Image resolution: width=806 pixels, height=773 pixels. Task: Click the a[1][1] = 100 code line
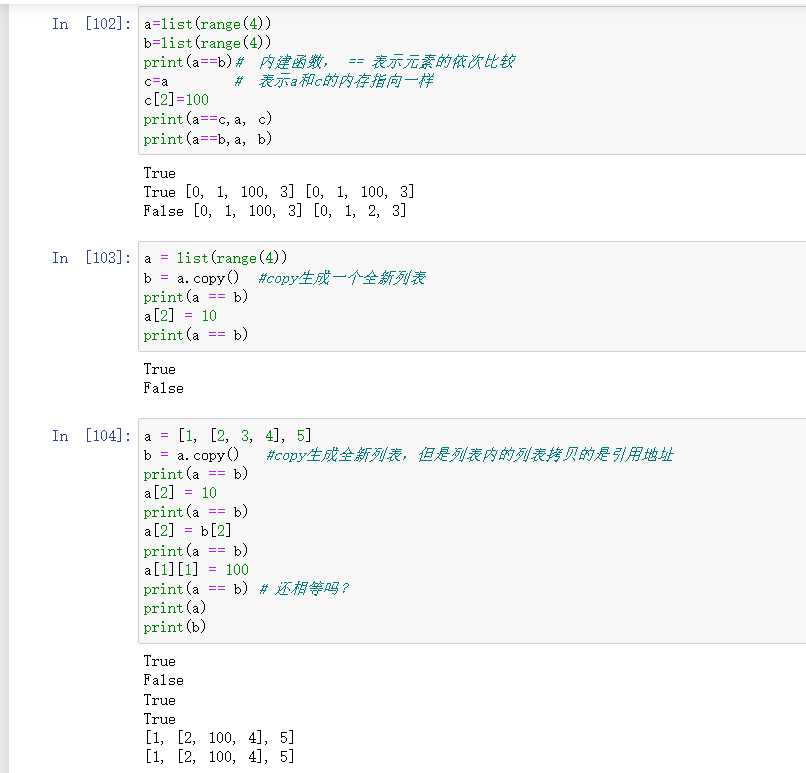point(196,570)
